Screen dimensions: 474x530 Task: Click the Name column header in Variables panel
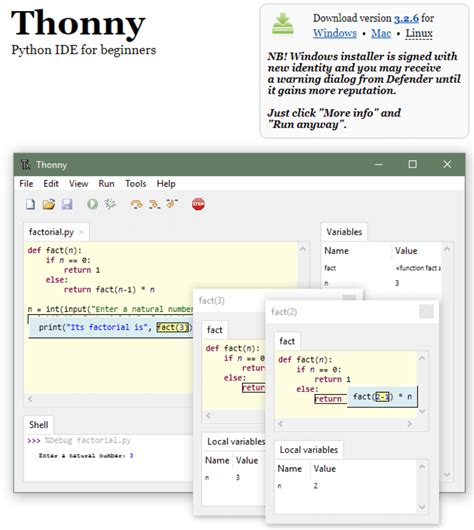click(336, 251)
